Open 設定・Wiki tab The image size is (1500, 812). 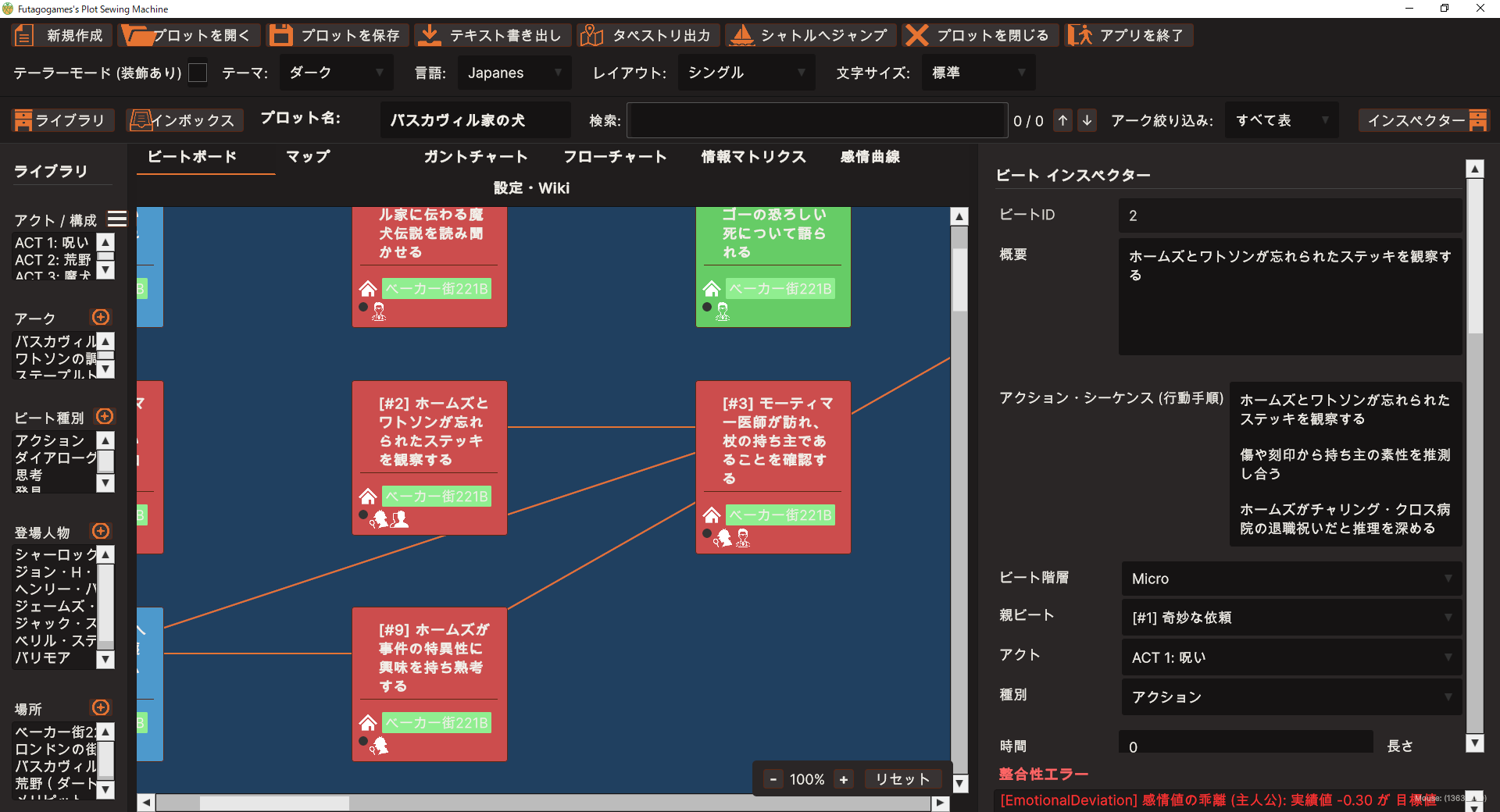[531, 187]
